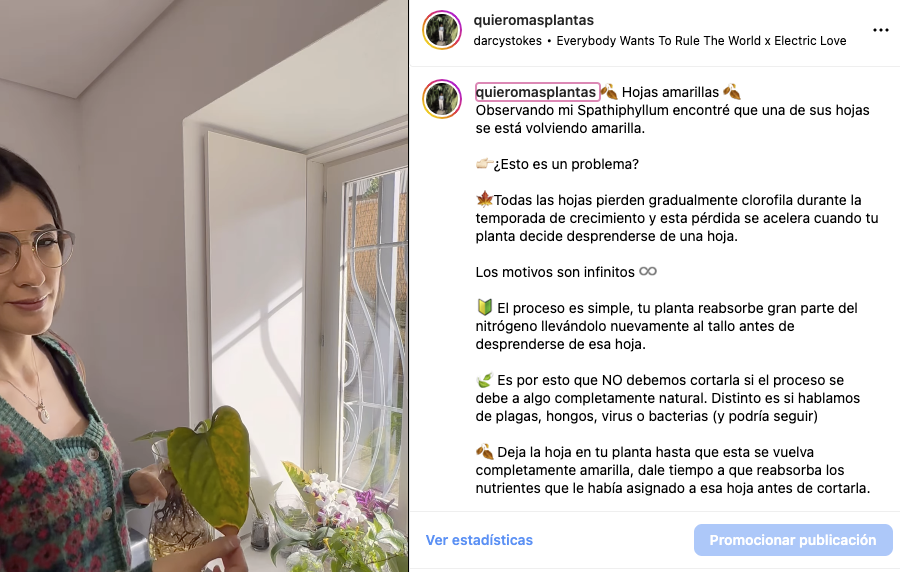This screenshot has height=572, width=900.
Task: Click darcystokes audio author link
Action: pos(507,41)
